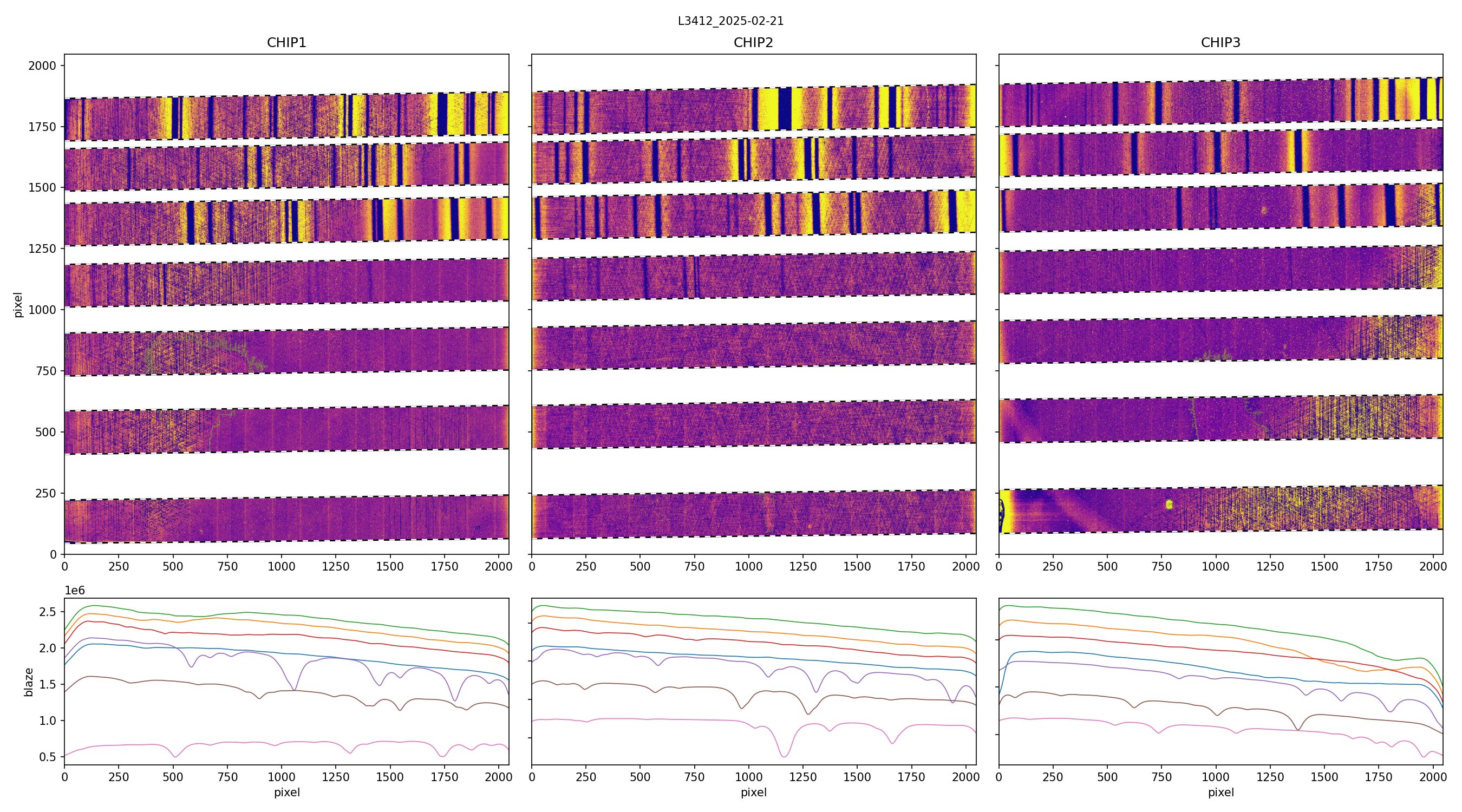
Task: Click the CHIP1 panel title
Action: tap(286, 43)
